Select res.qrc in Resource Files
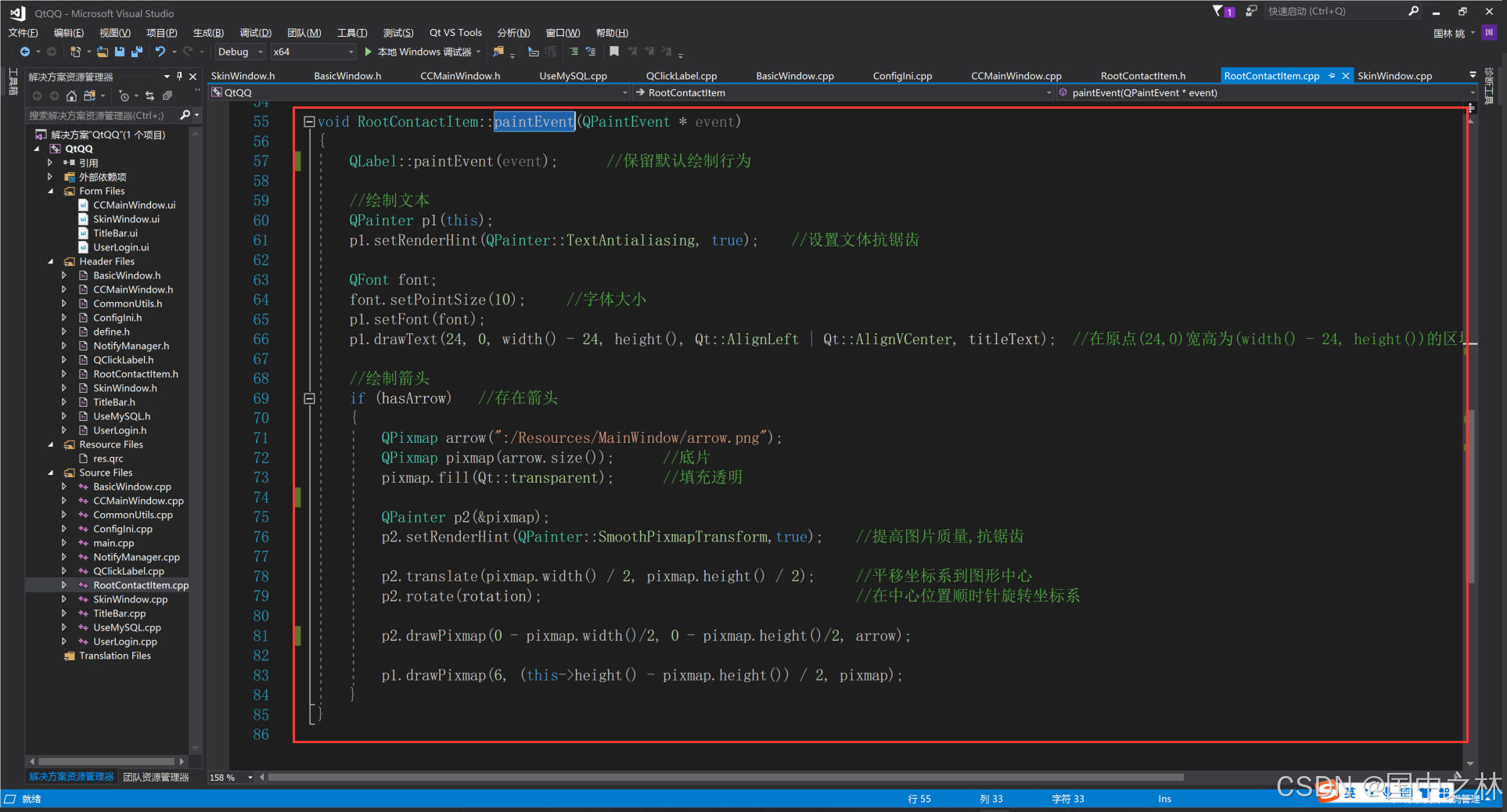1507x812 pixels. (108, 458)
